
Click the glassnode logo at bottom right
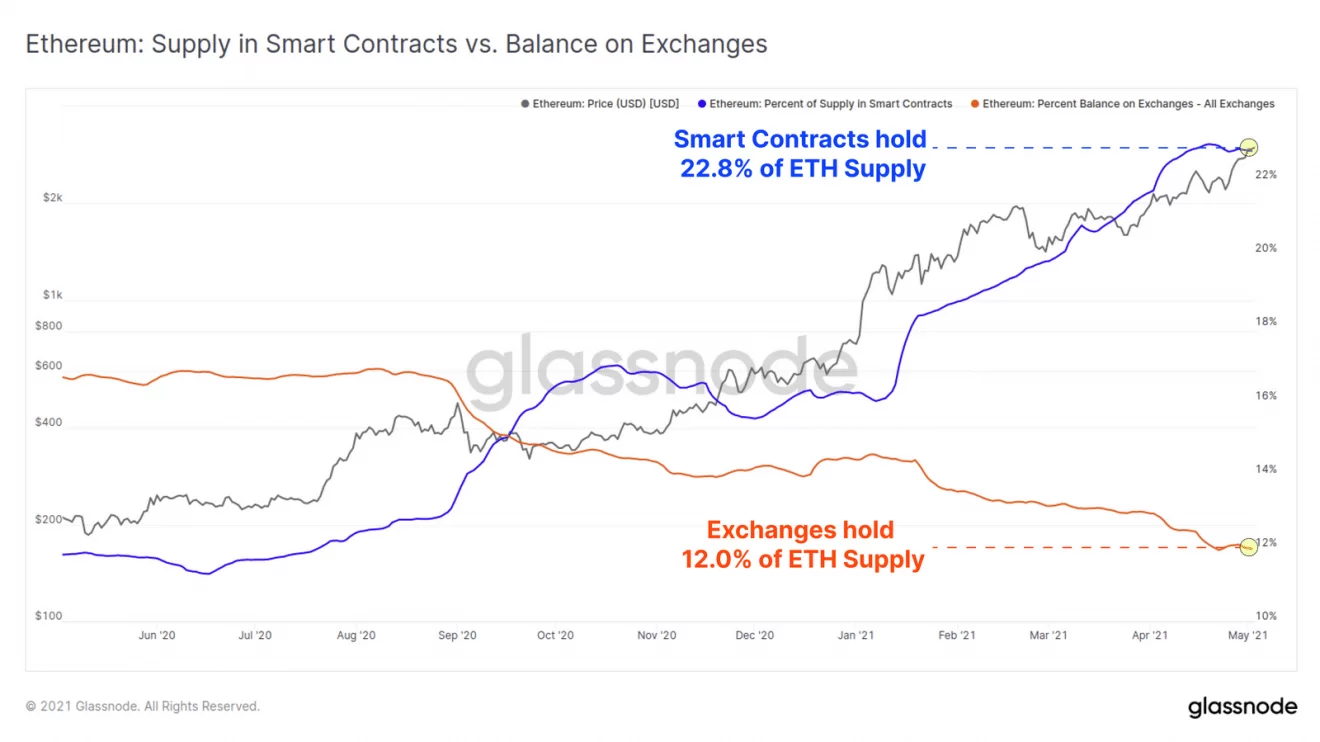tap(1242, 707)
